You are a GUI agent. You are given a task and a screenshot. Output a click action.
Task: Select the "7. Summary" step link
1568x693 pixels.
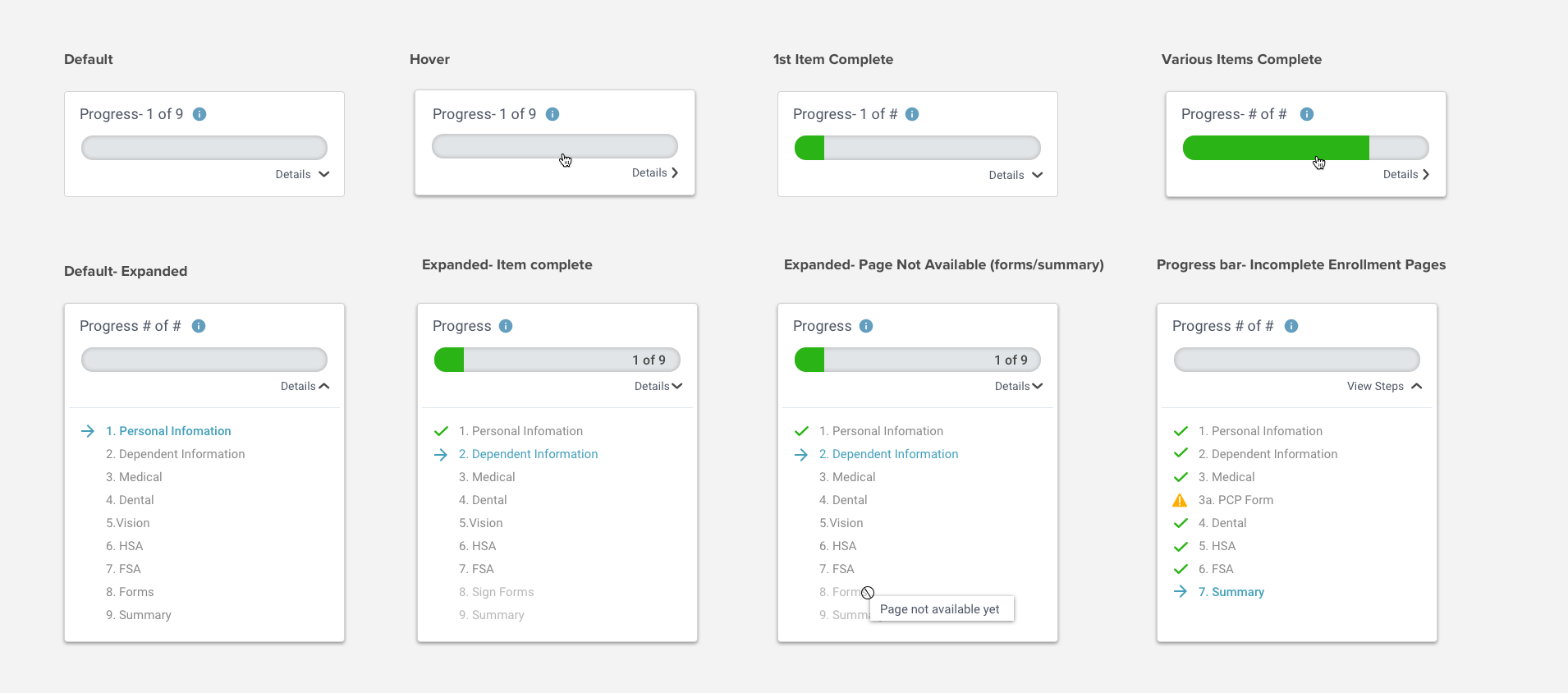click(x=1231, y=592)
